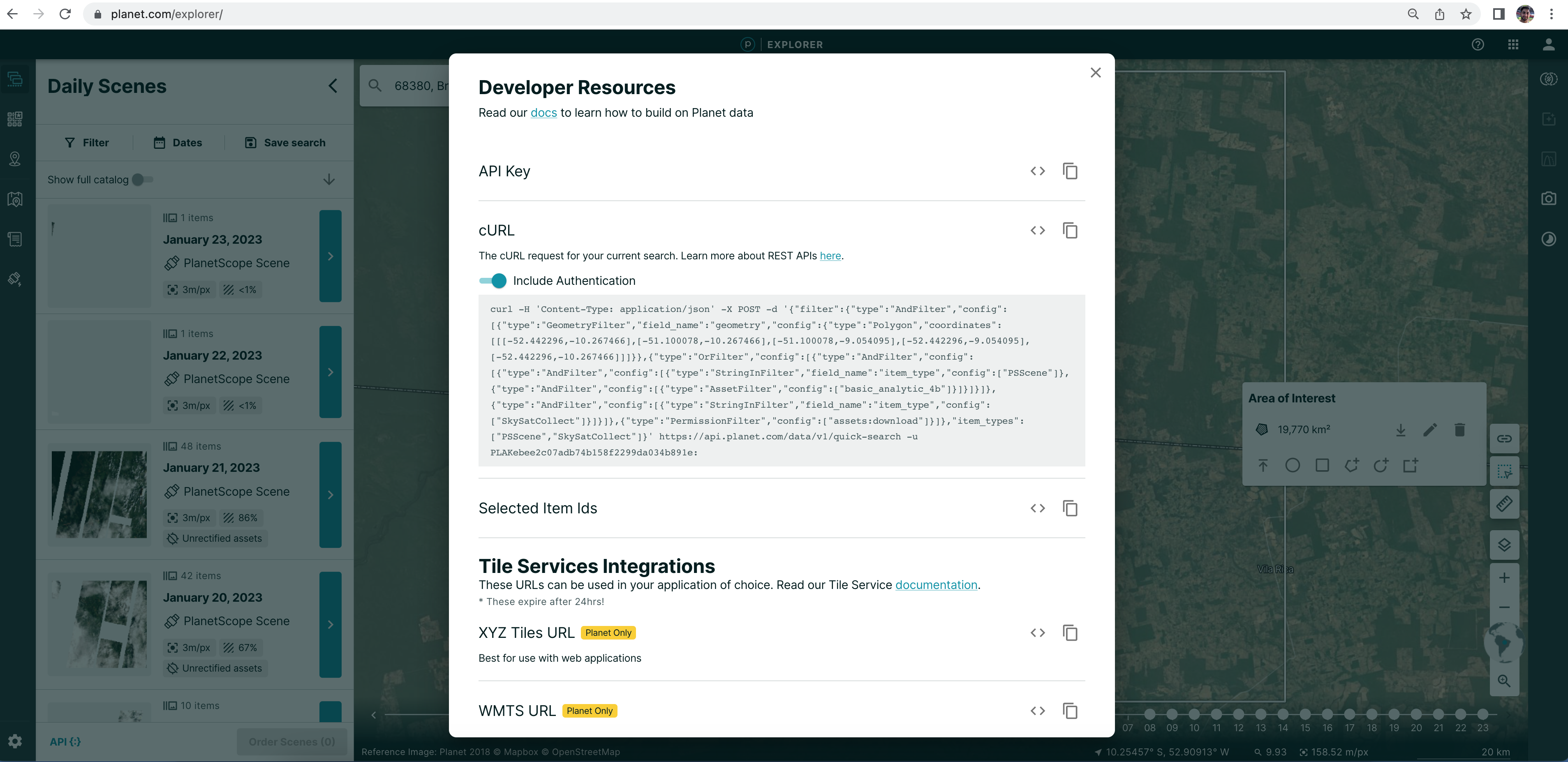Upload an AOI file
Viewport: 1568px width, 762px height.
pos(1263,466)
